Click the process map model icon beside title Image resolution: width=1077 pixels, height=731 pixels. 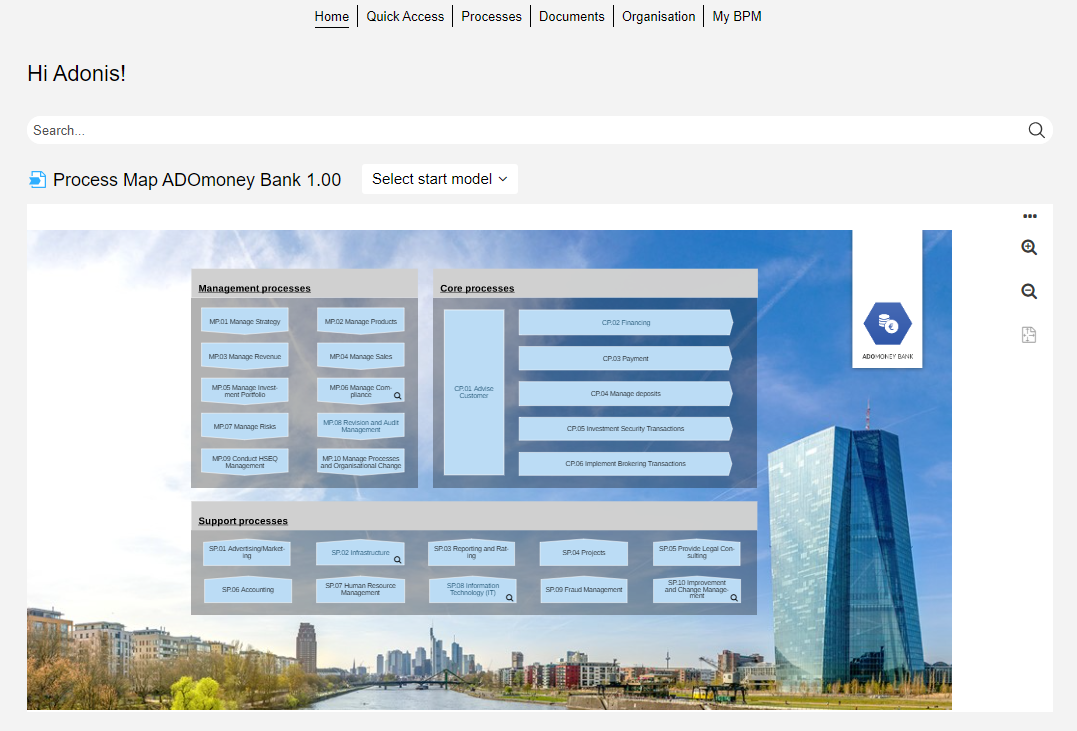38,180
